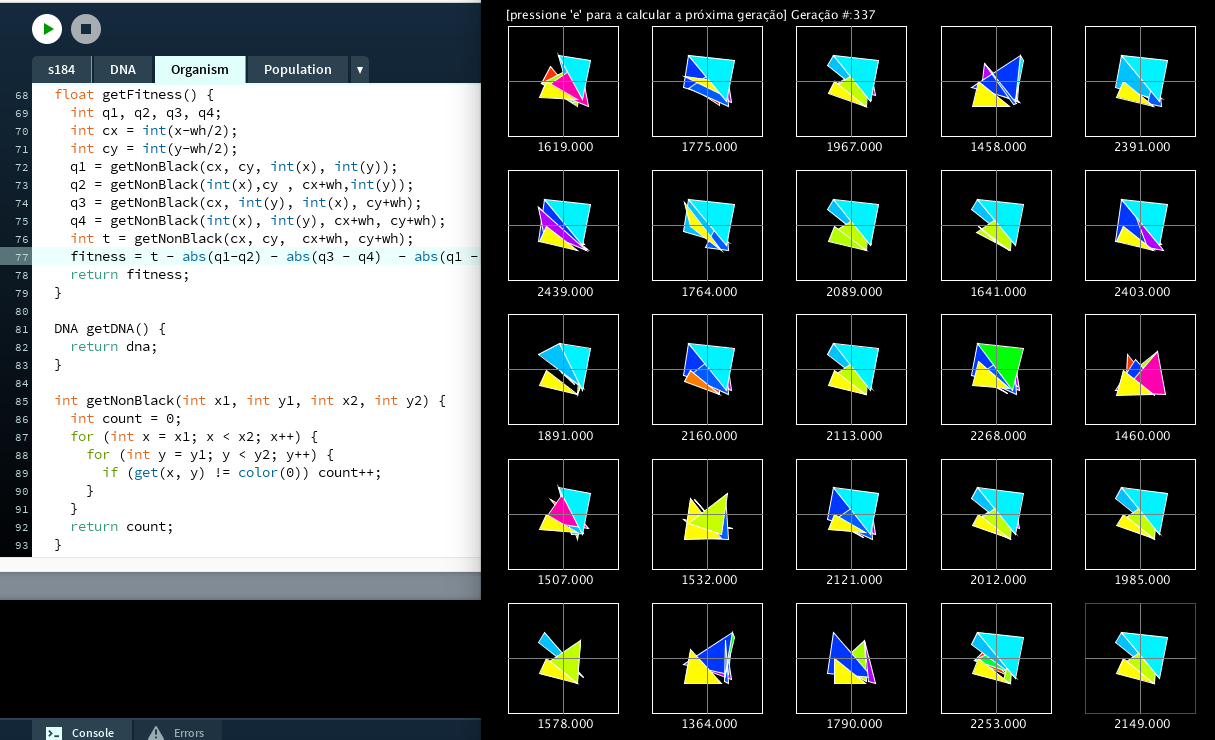
Task: Select organism thumbnail with fitness 1619.000
Action: click(563, 81)
